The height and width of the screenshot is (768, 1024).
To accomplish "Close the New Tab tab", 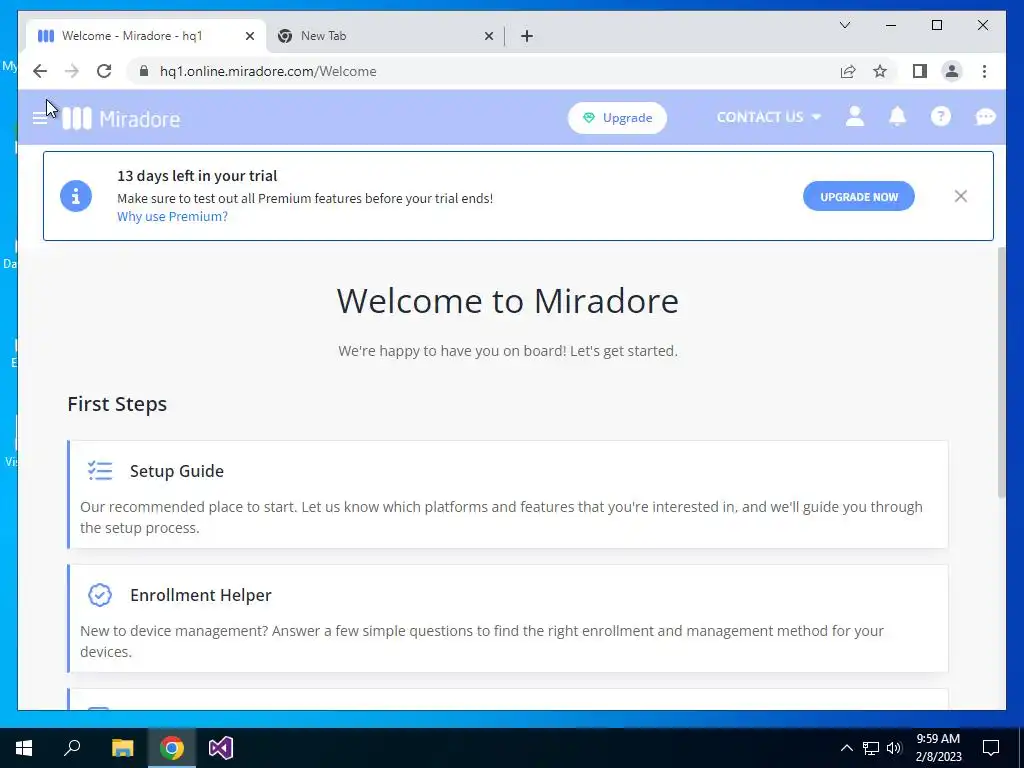I will tap(488, 36).
